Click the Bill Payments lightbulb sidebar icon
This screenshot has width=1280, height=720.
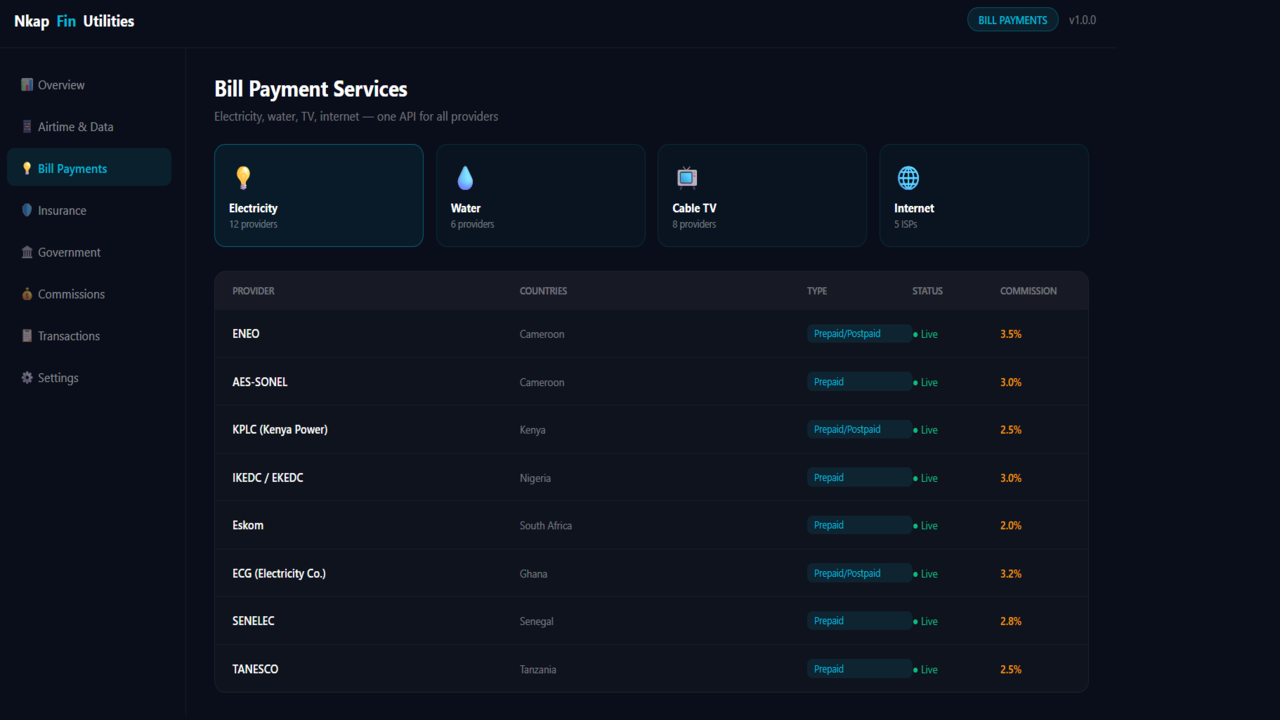(27, 169)
